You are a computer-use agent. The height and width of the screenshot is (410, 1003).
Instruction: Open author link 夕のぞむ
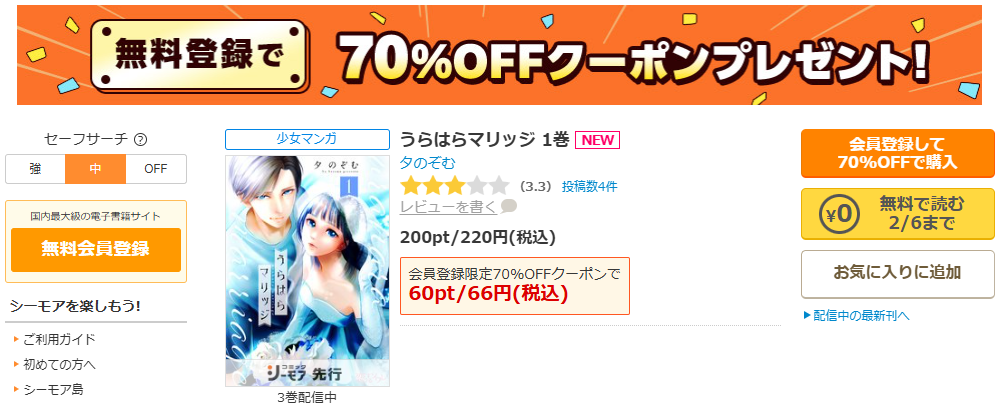pyautogui.click(x=428, y=163)
